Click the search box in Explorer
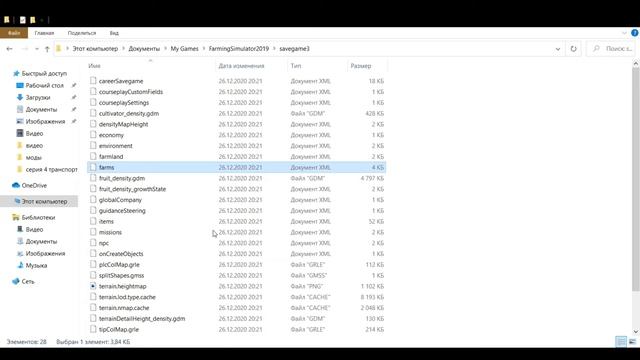Viewport: 640px width, 360px height. pyautogui.click(x=611, y=49)
